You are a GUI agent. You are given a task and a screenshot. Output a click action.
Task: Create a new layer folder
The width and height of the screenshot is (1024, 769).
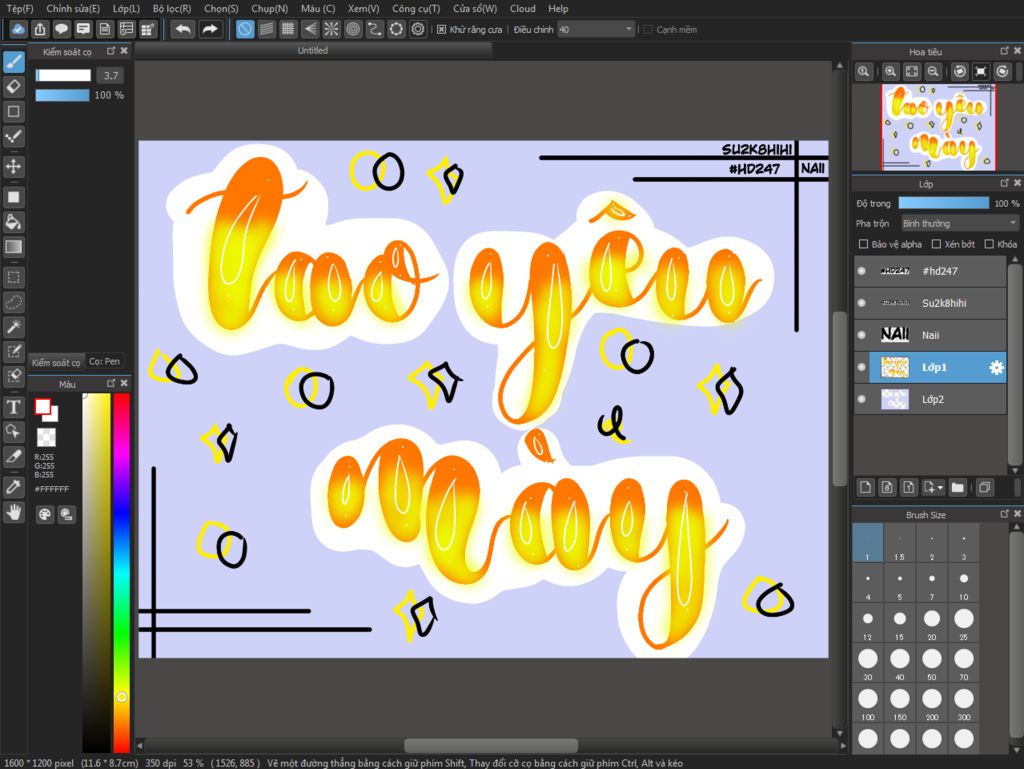pyautogui.click(x=957, y=487)
